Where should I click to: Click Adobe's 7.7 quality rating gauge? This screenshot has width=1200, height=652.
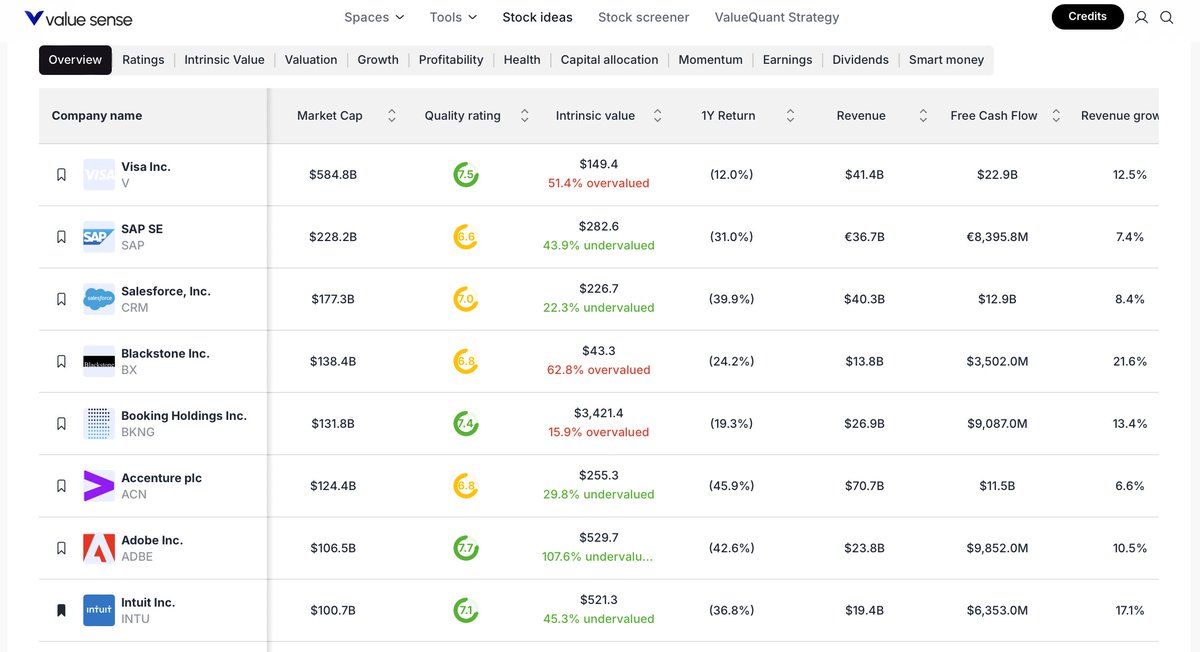(466, 548)
